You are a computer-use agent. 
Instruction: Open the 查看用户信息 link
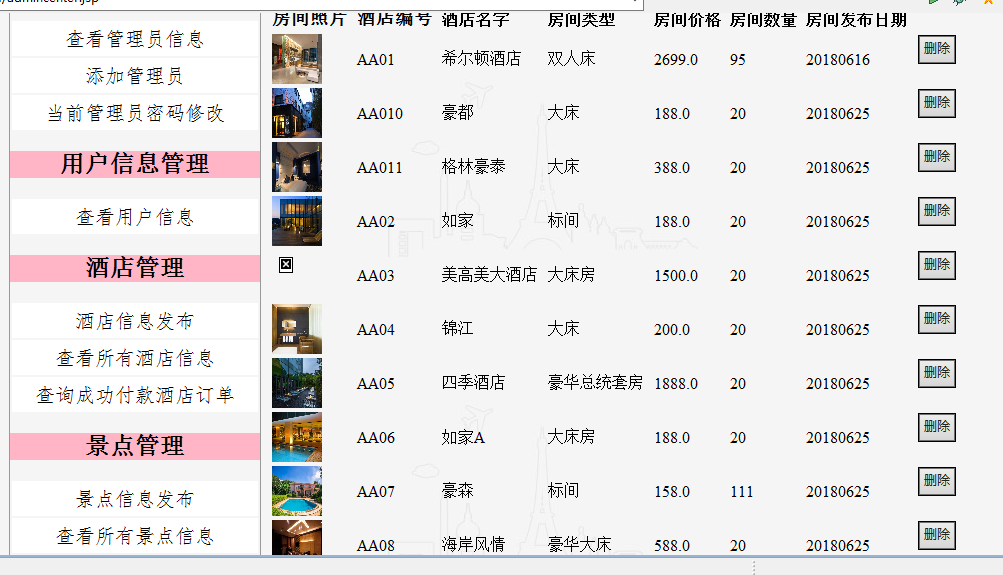coord(135,217)
